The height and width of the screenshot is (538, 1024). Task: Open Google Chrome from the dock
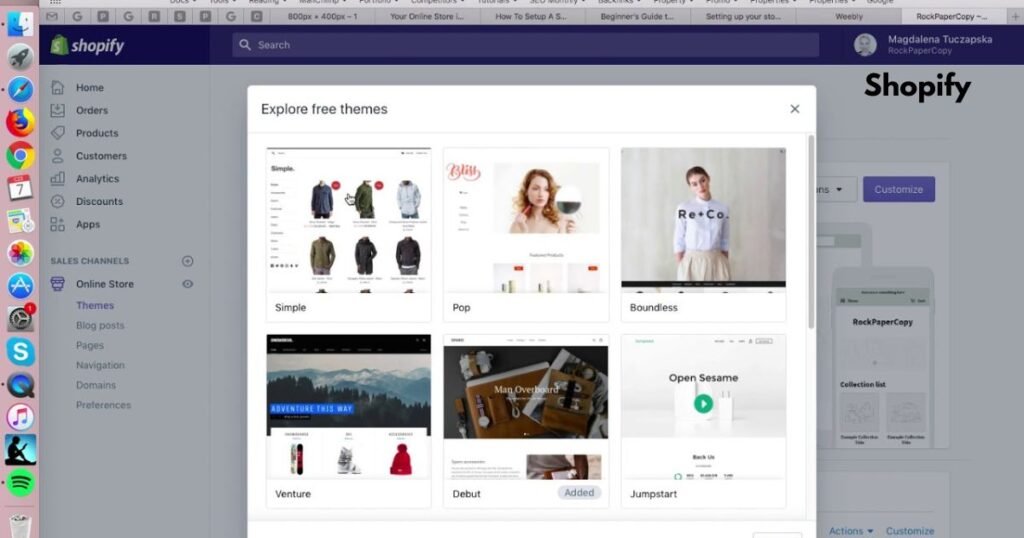20,155
